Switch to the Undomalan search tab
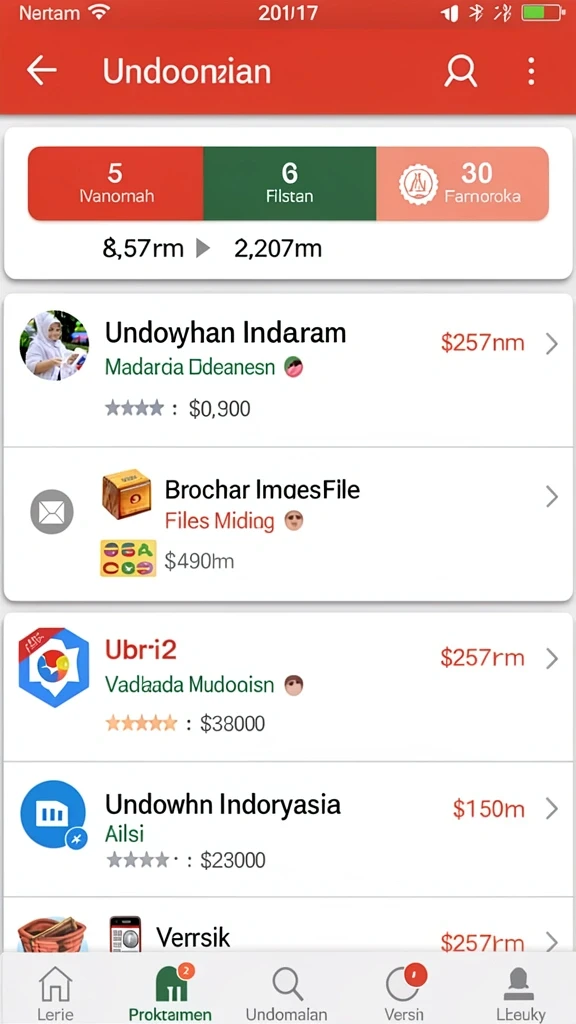 point(286,993)
